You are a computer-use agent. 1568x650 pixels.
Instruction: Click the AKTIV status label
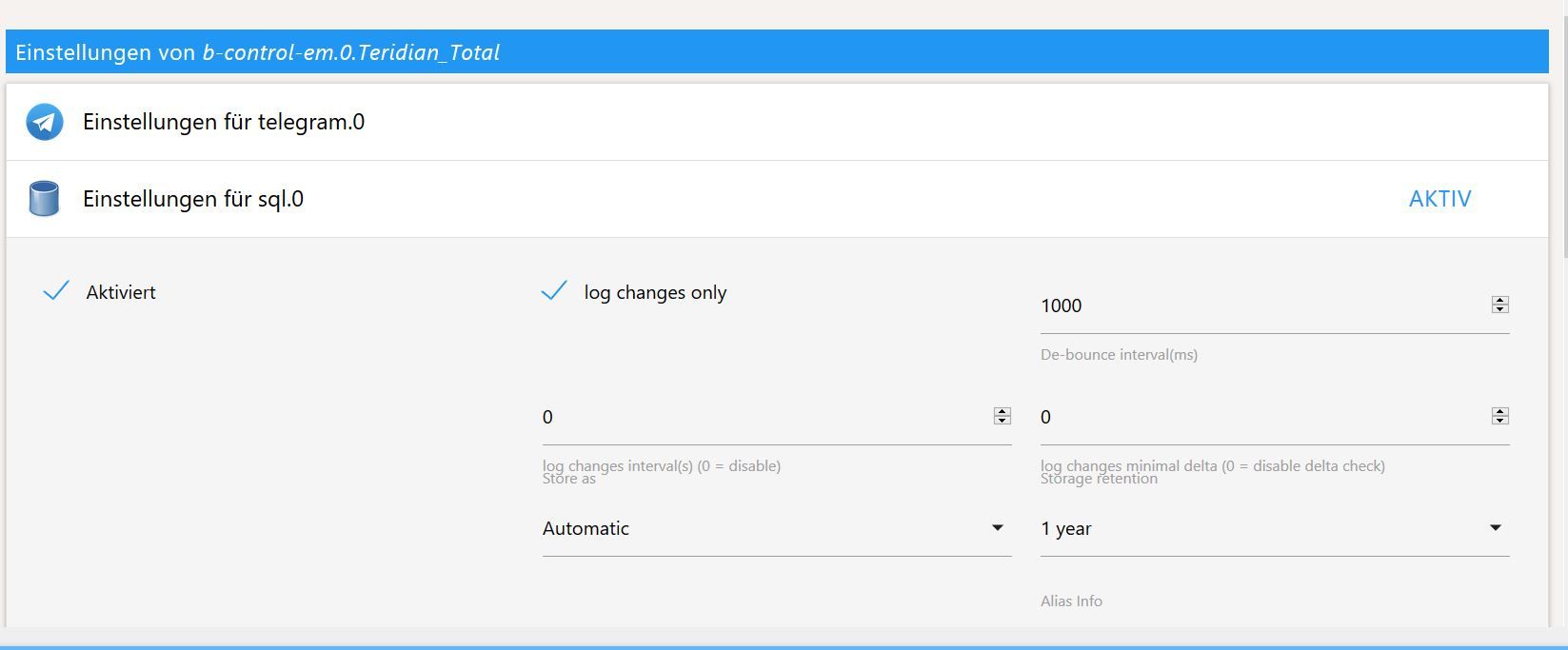tap(1439, 199)
